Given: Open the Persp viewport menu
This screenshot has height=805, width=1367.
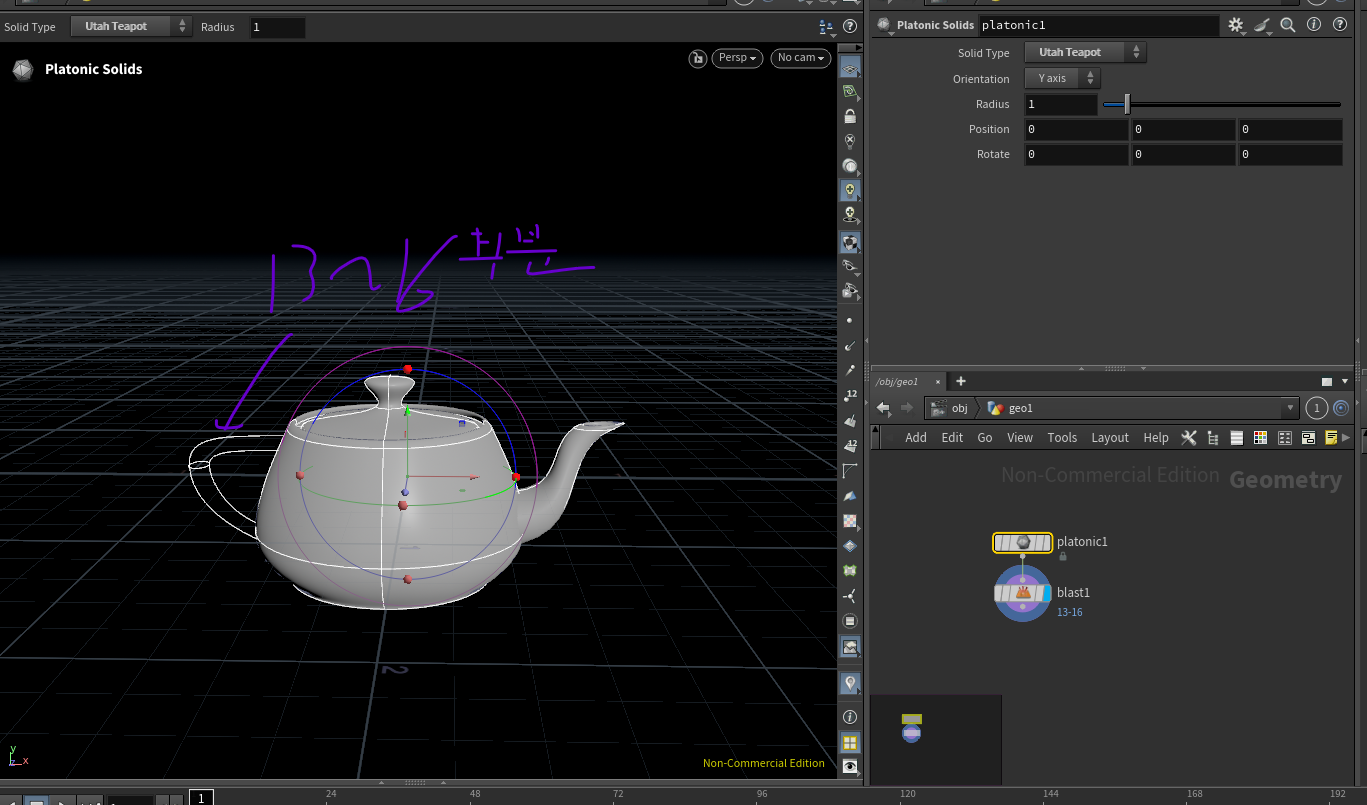Looking at the screenshot, I should 738,58.
